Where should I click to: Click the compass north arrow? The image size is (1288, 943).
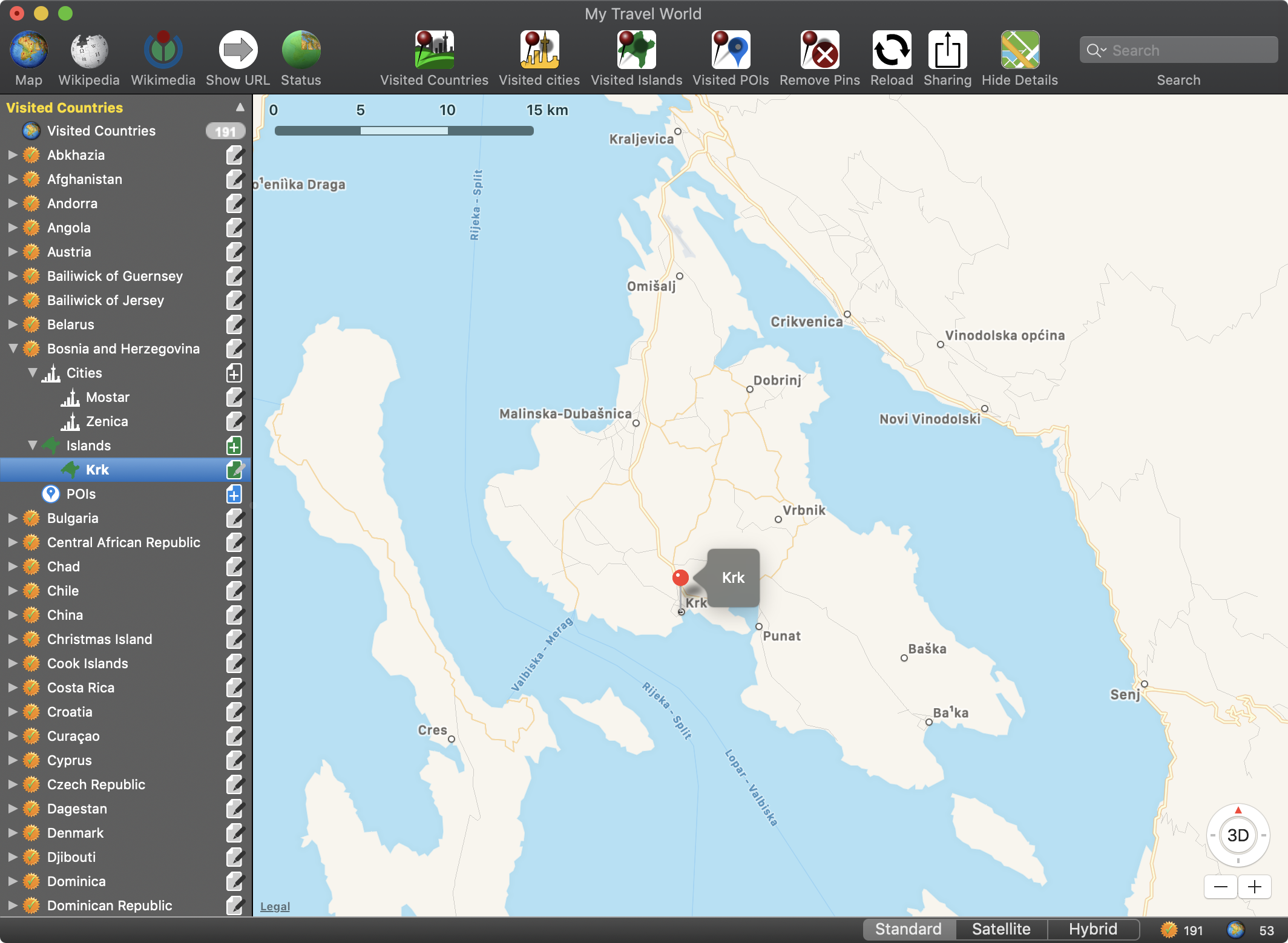(x=1238, y=810)
